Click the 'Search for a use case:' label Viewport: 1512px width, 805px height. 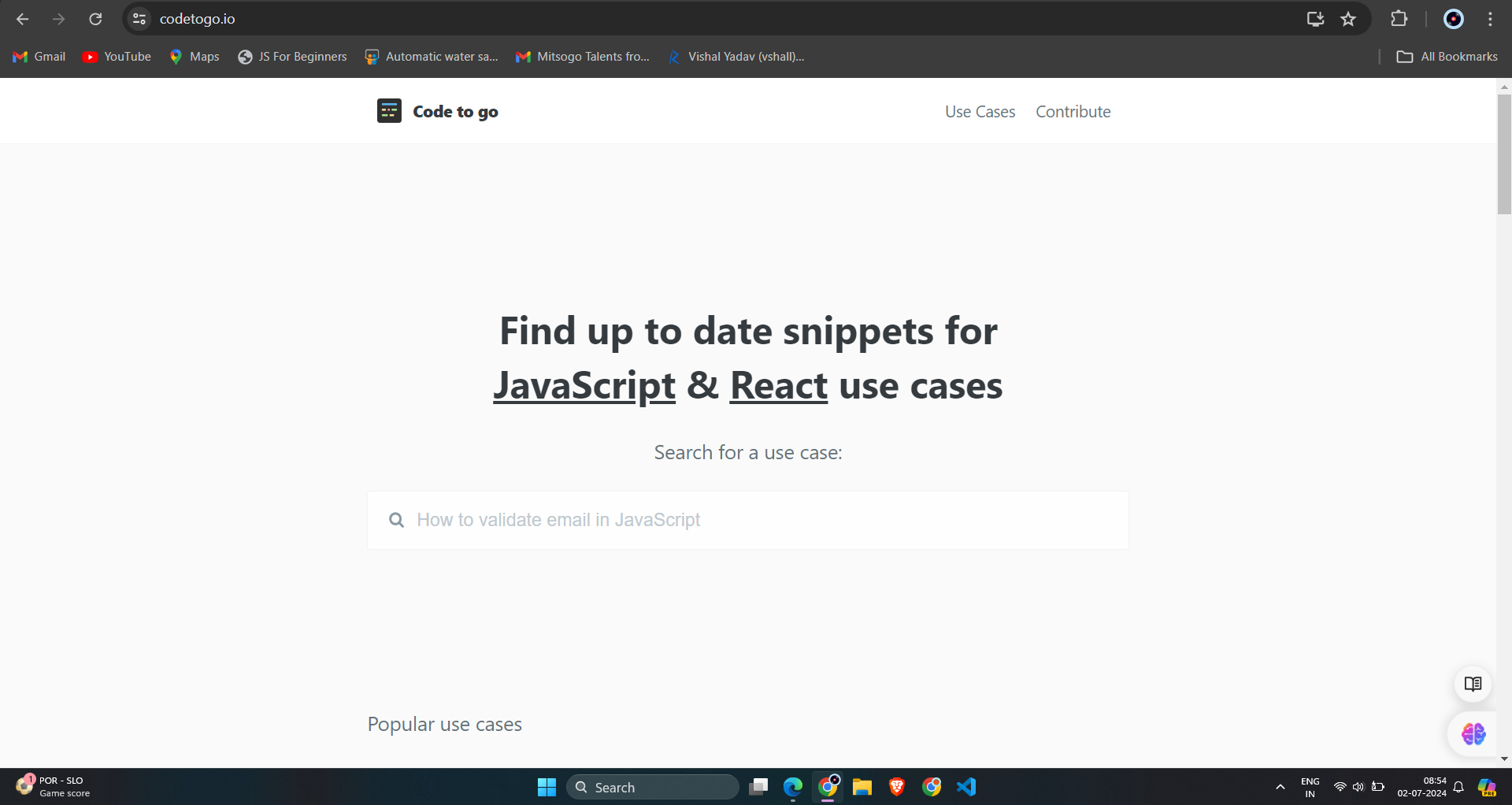coord(748,453)
